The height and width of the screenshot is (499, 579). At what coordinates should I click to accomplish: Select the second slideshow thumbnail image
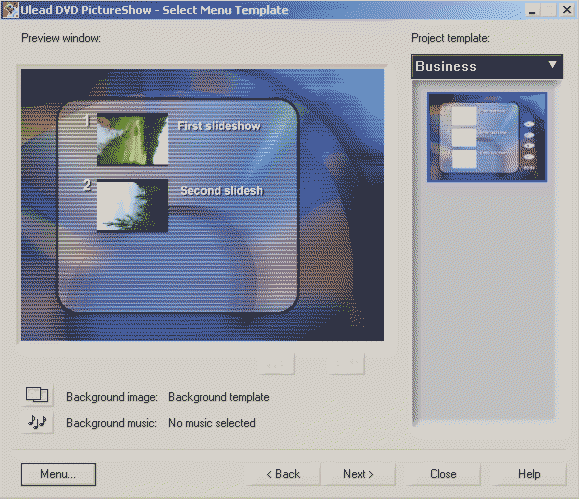pyautogui.click(x=132, y=205)
